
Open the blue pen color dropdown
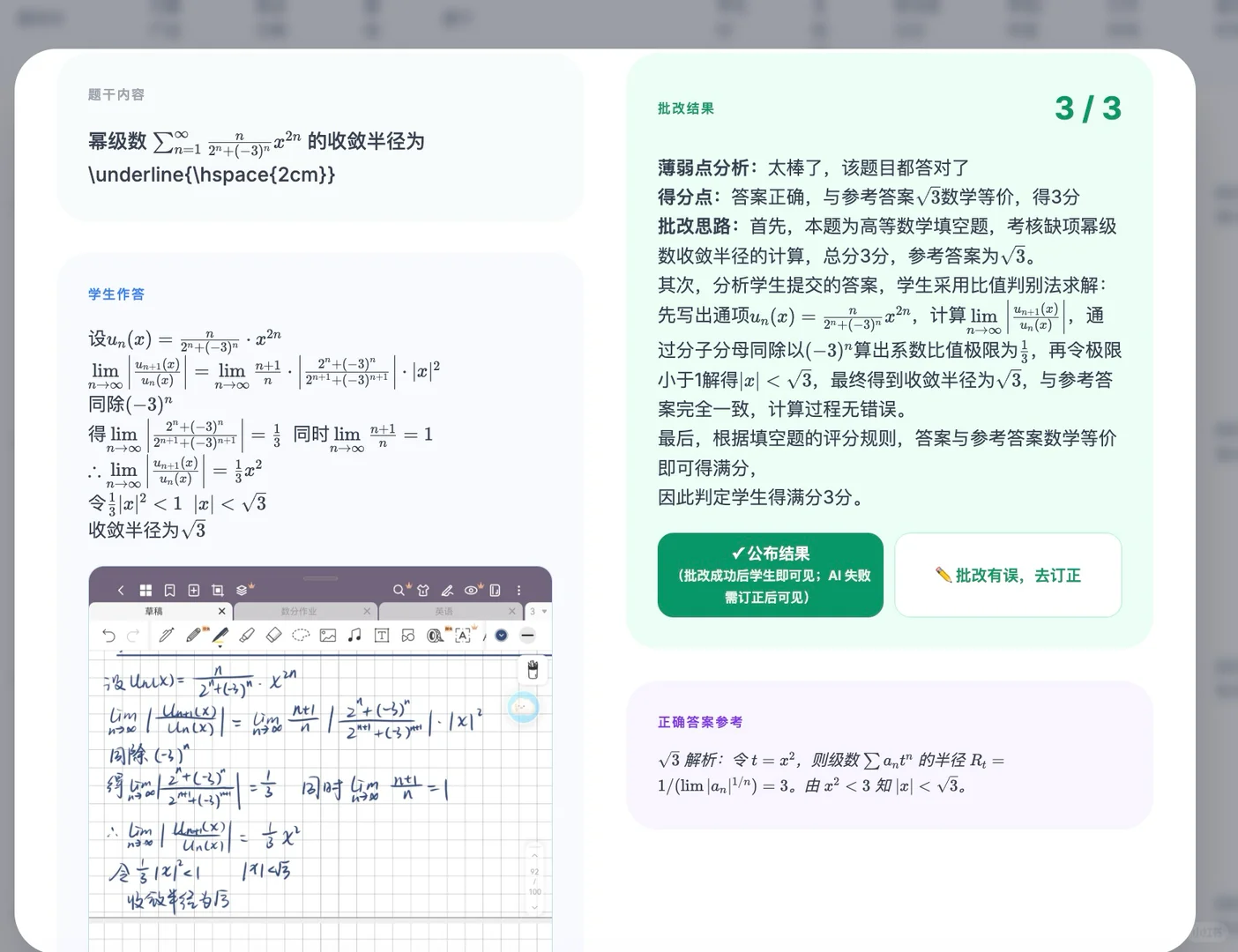501,635
